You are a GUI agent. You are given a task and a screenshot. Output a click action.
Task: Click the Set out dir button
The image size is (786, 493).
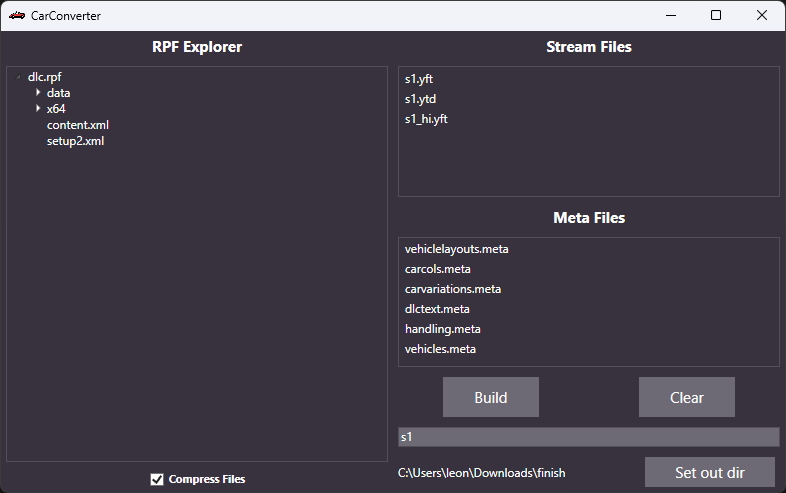click(710, 472)
